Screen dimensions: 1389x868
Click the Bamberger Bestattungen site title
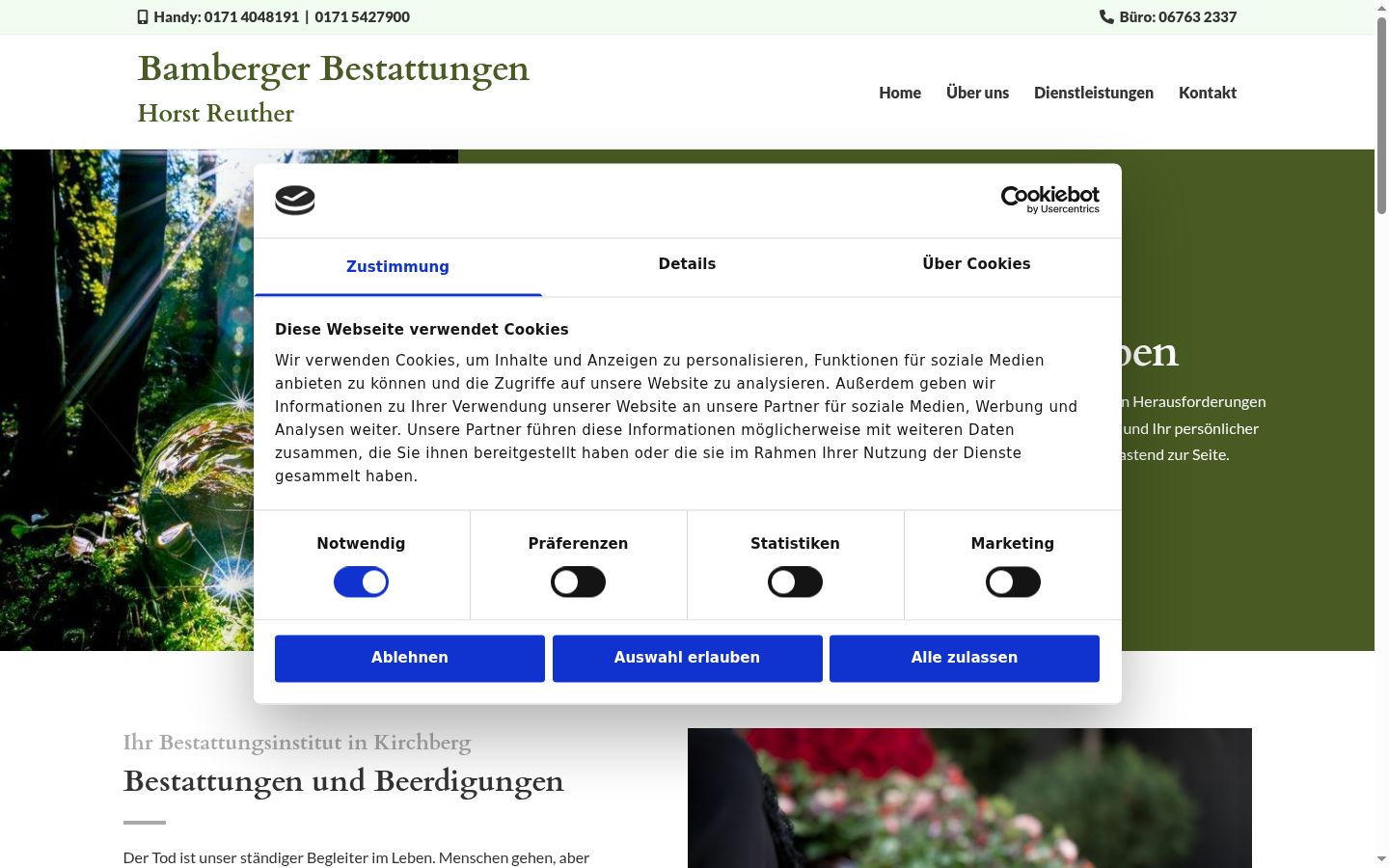[x=334, y=69]
